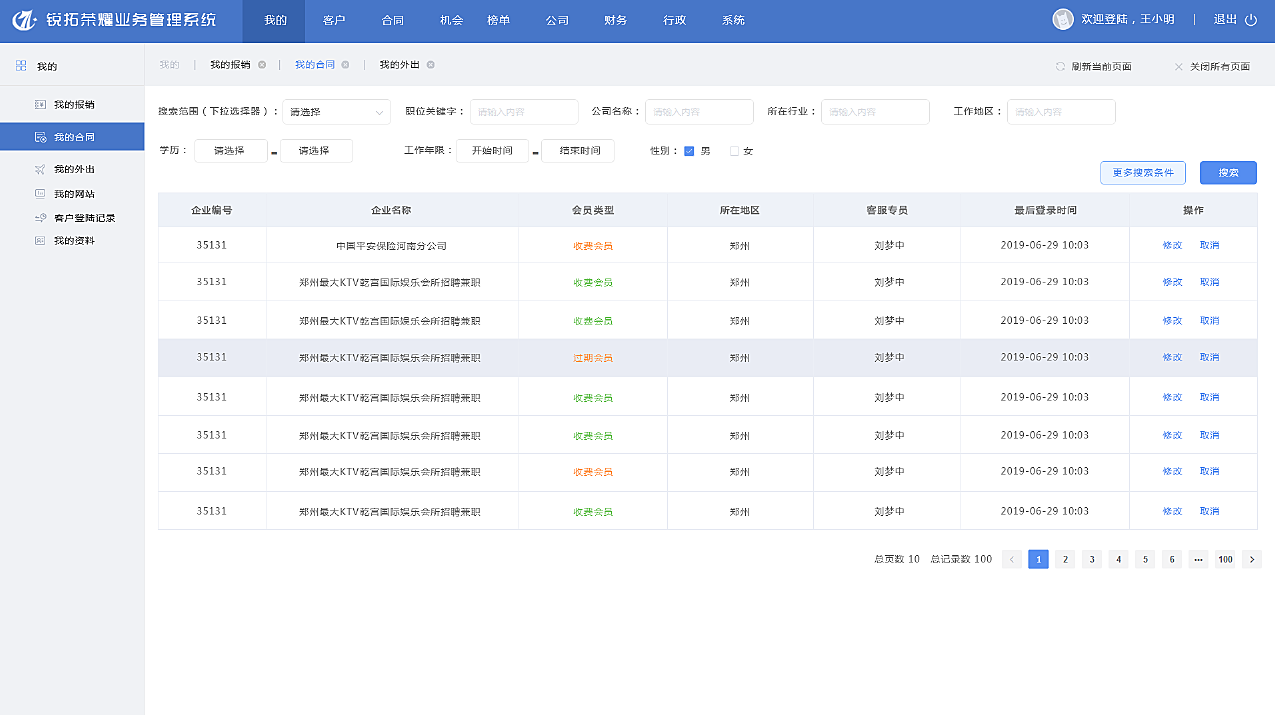Viewport: 1275px width, 715px height.
Task: Expand the first 学历 请选择 dropdown
Action: [x=230, y=150]
